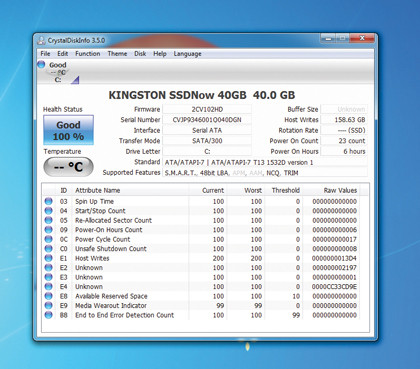Click the Start/Stop Count status icon
420x369 pixels.
pyautogui.click(x=49, y=211)
